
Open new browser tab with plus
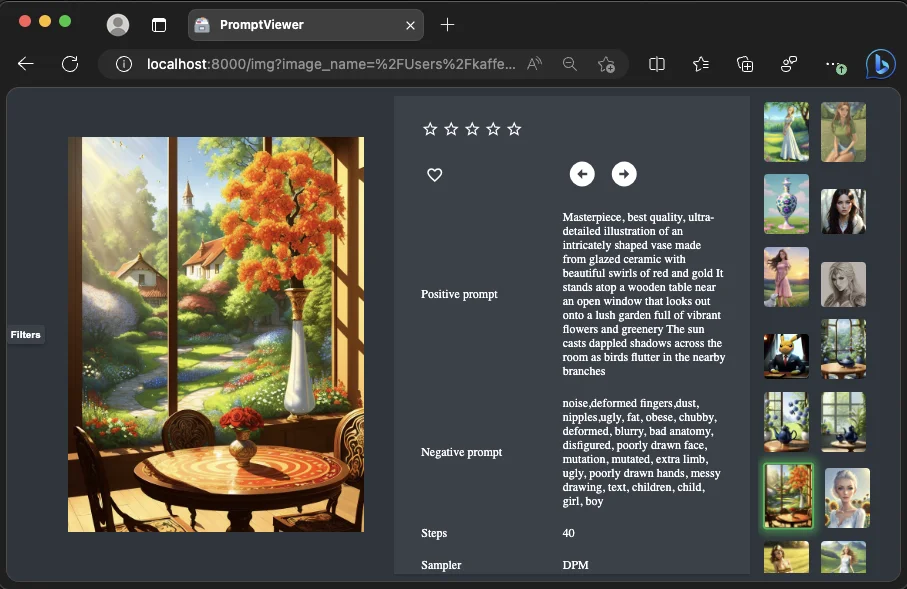point(447,25)
